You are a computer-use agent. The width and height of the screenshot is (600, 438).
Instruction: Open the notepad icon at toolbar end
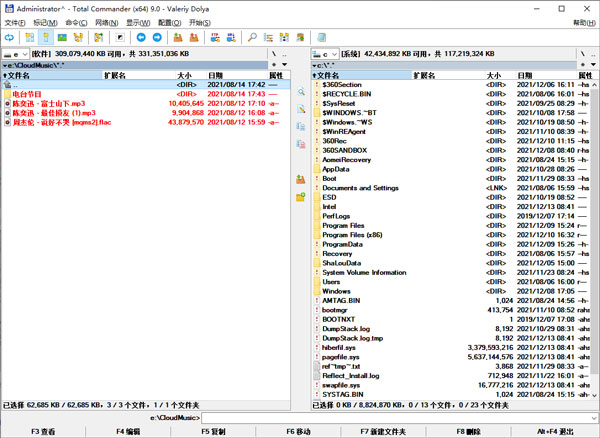pyautogui.click(x=321, y=37)
